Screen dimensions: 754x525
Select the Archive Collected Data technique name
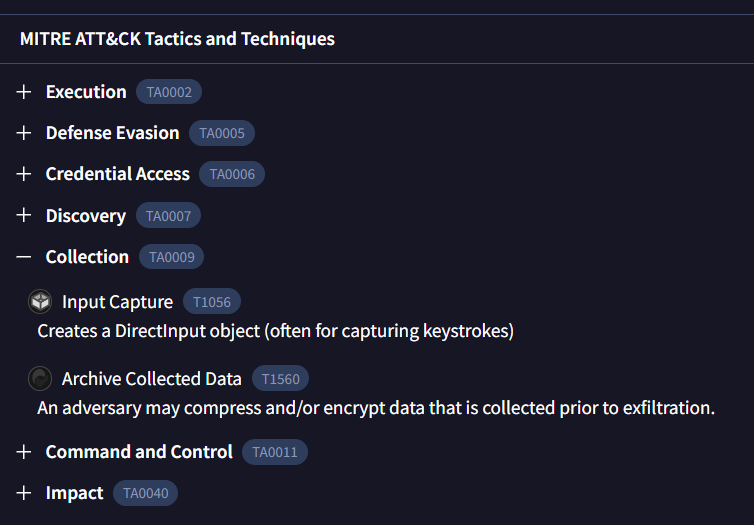(x=152, y=379)
